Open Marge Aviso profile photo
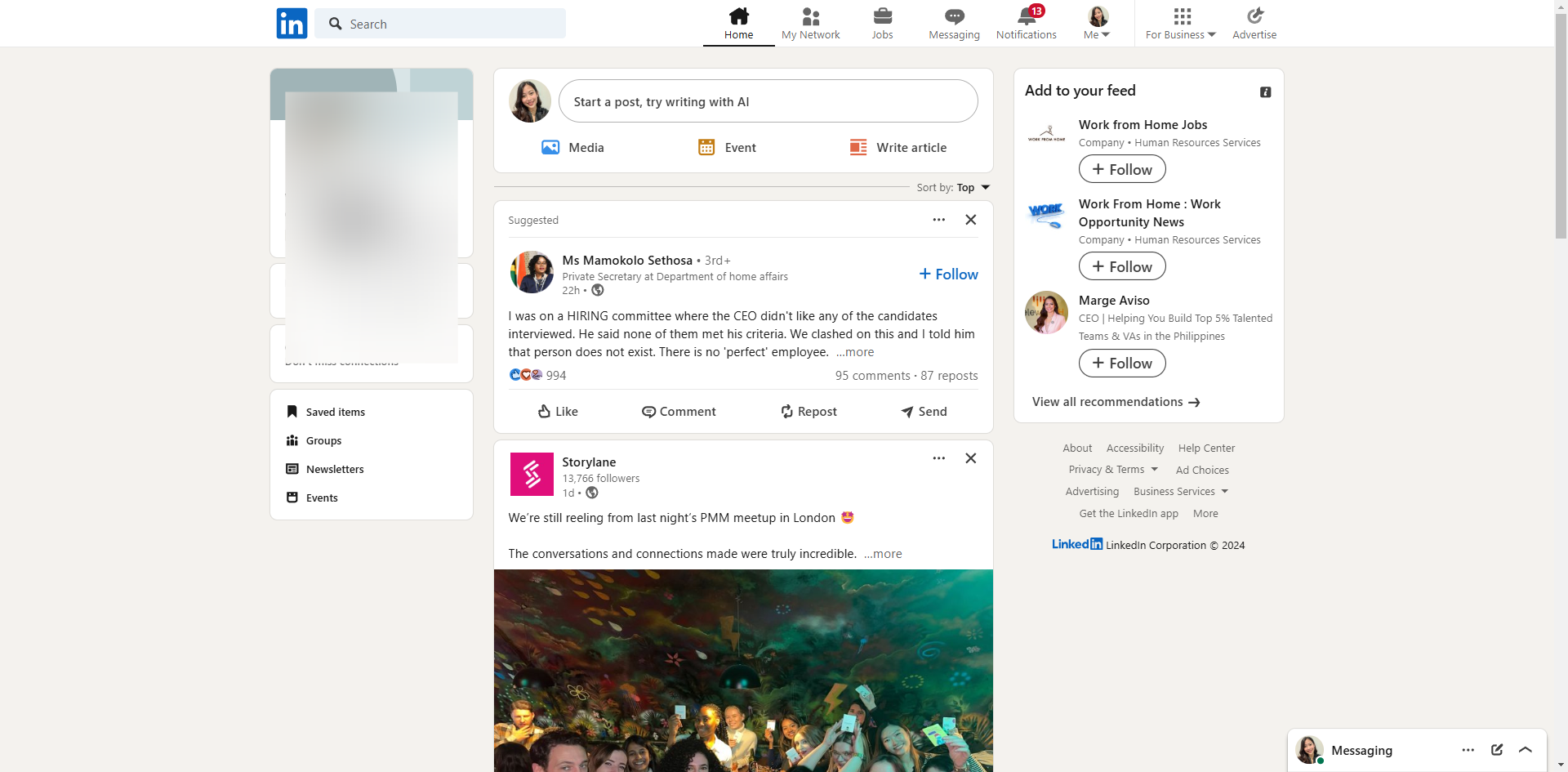This screenshot has width=1568, height=772. pos(1046,312)
